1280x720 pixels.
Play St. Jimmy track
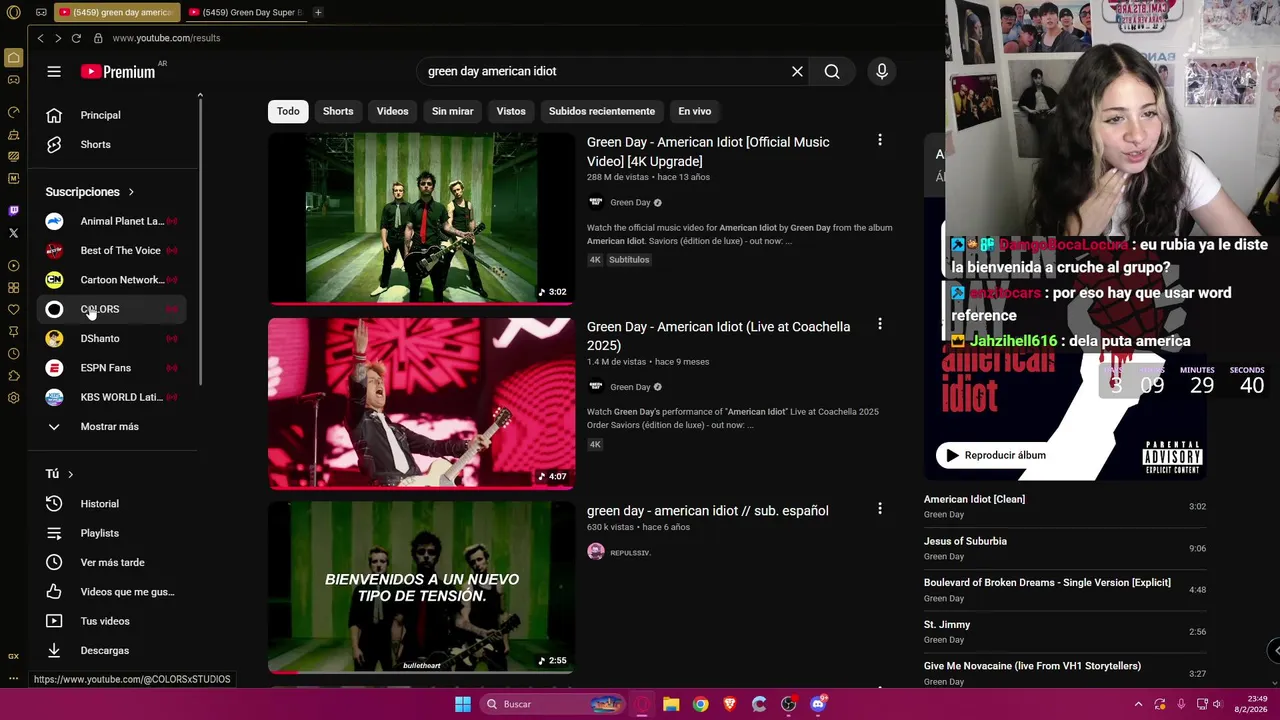click(1065, 631)
